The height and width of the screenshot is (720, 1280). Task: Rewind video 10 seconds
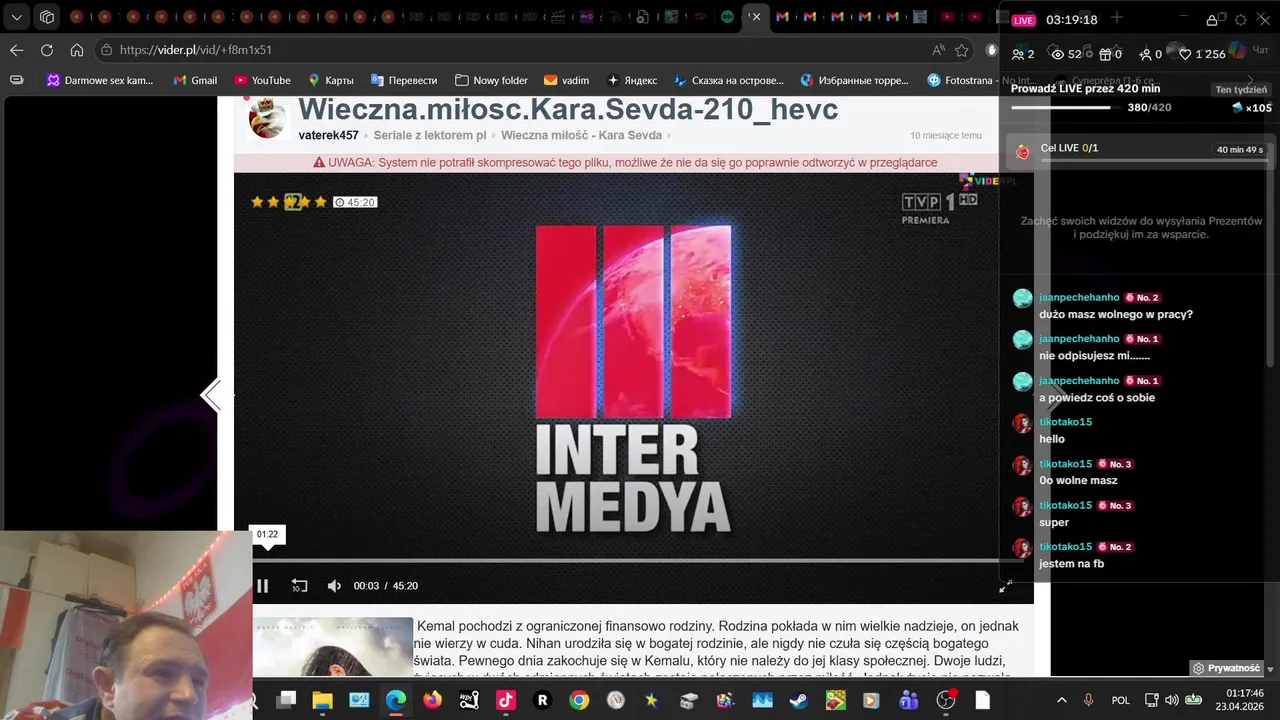pos(299,586)
